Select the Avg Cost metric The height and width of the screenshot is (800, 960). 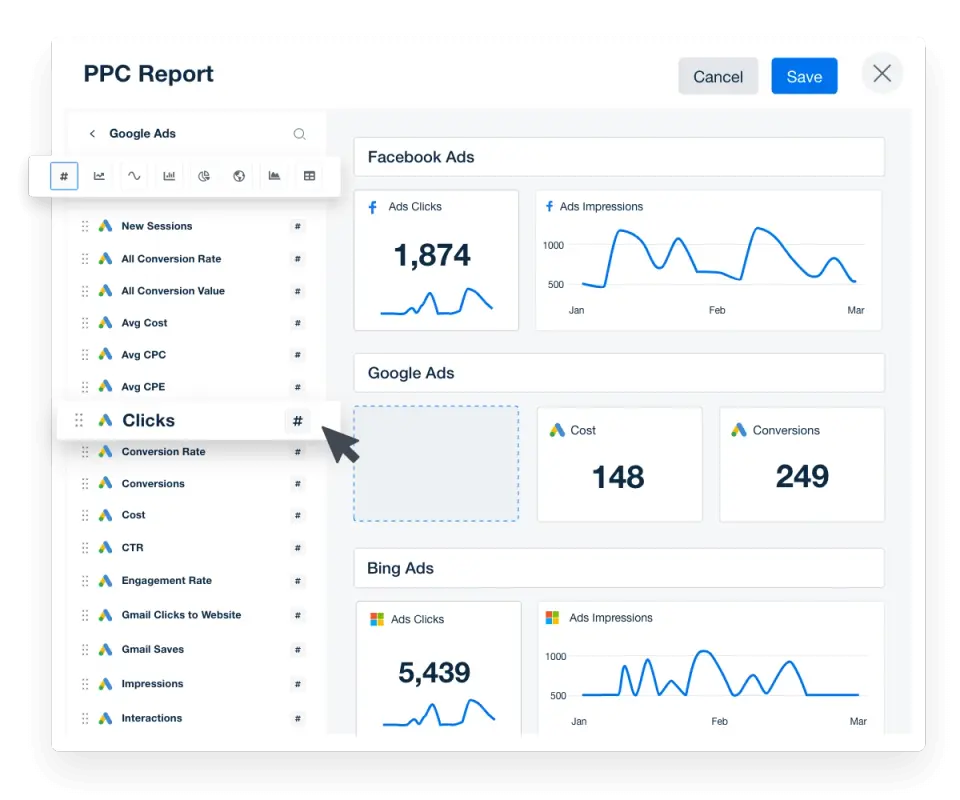coord(144,323)
